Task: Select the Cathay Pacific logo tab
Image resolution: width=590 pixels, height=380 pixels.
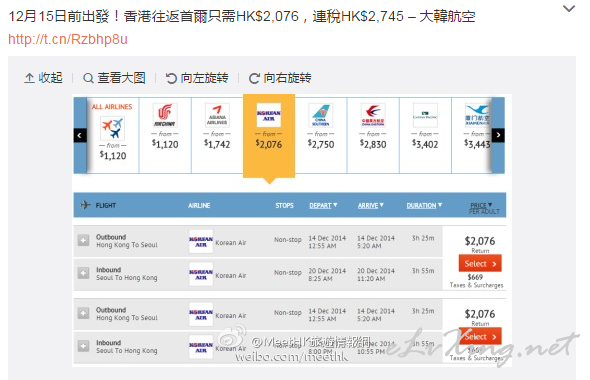Action: (x=425, y=115)
